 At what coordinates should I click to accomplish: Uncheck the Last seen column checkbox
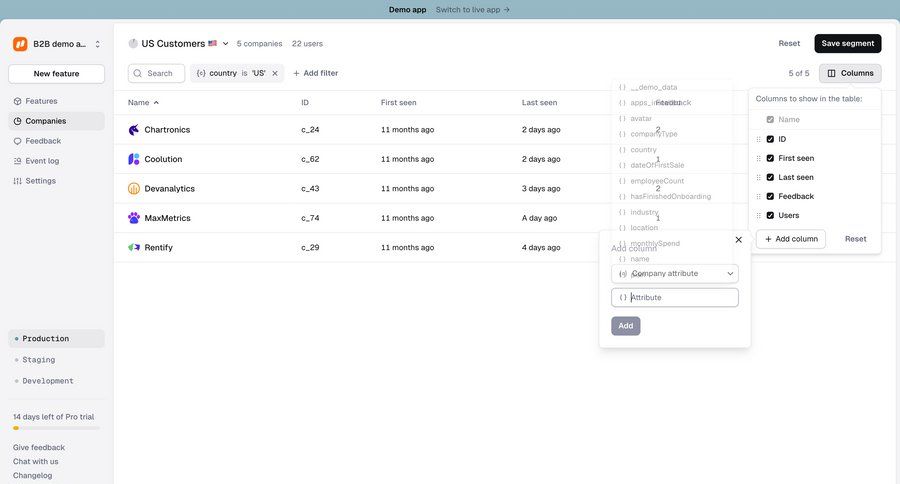tap(770, 177)
